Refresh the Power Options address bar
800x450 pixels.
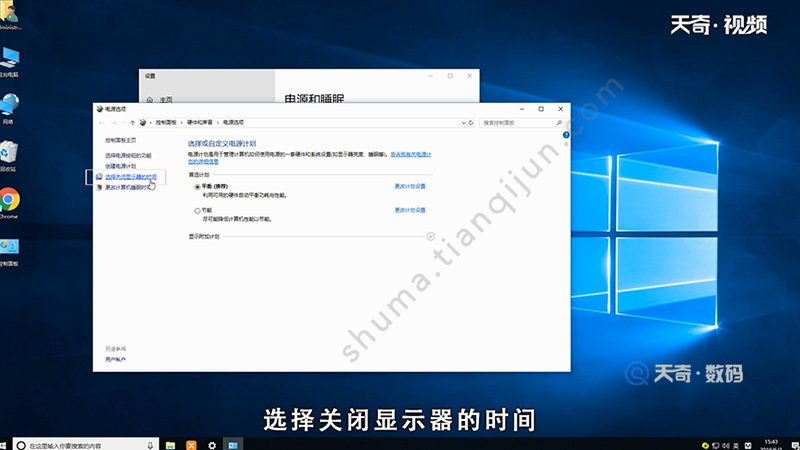[471, 122]
